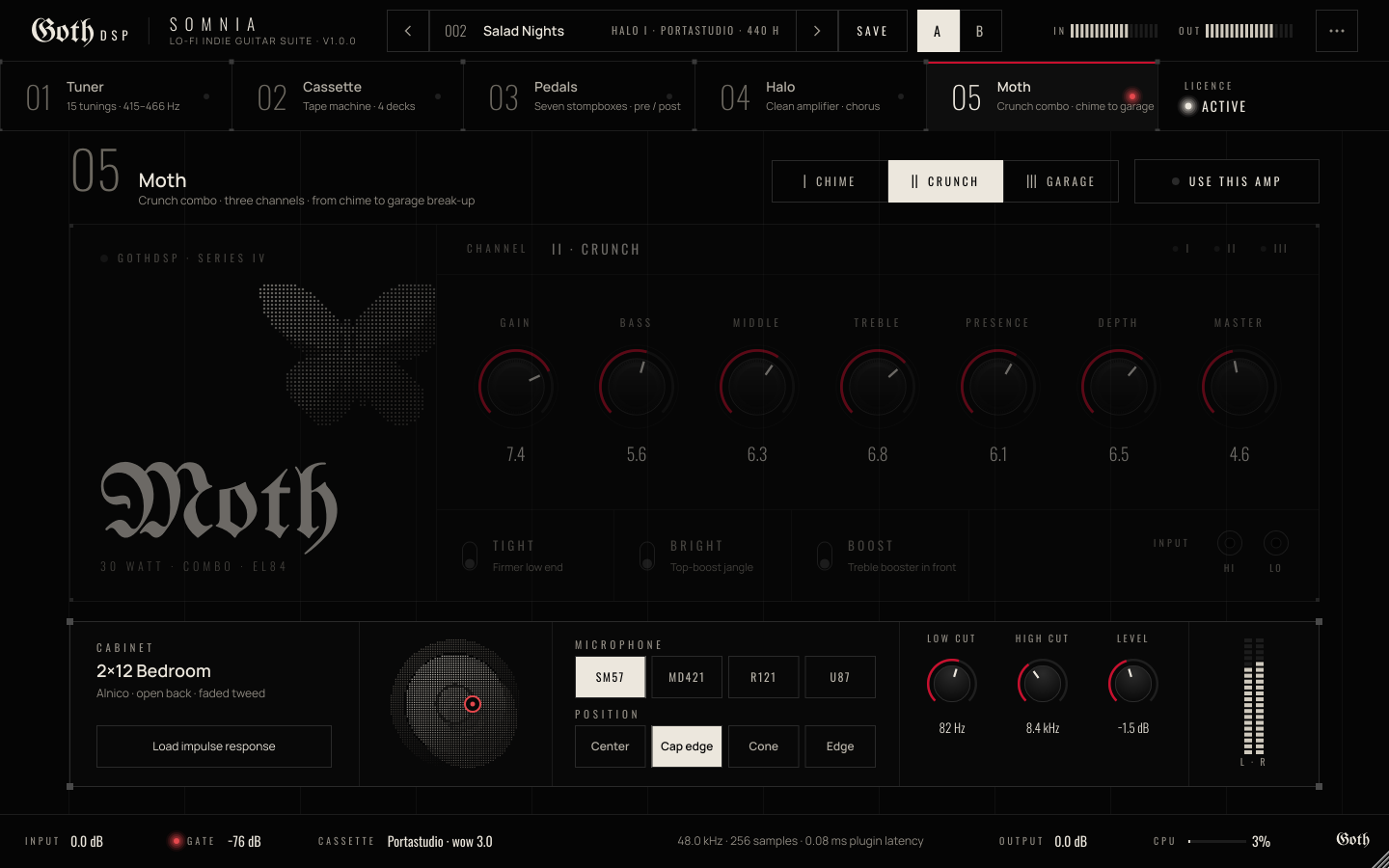Click the red gate indicator light
The height and width of the screenshot is (868, 1389).
coord(176,841)
